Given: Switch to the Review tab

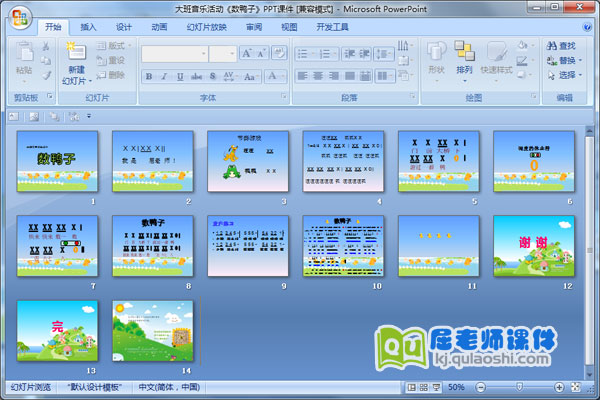Looking at the screenshot, I should pyautogui.click(x=254, y=27).
